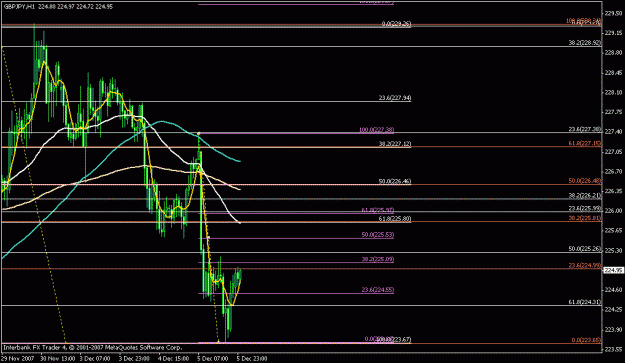This screenshot has height=363, width=625.
Task: Select the white 50.0(226.46) level label
Action: click(x=395, y=182)
